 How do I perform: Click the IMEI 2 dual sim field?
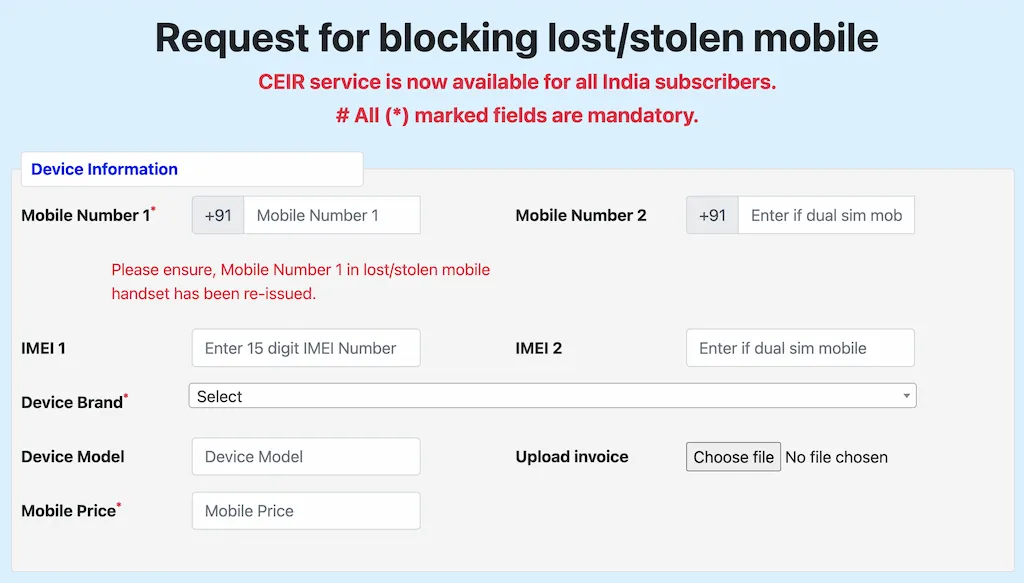799,348
